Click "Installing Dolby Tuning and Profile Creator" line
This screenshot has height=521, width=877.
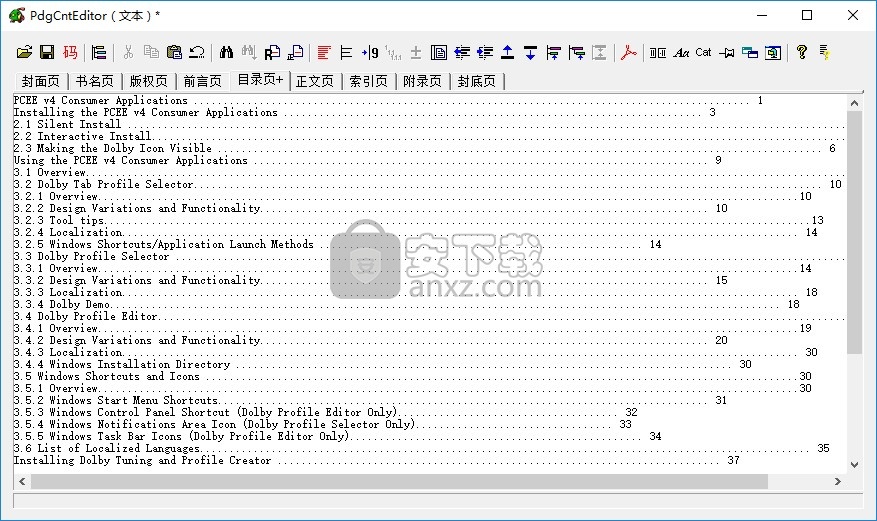(x=376, y=461)
